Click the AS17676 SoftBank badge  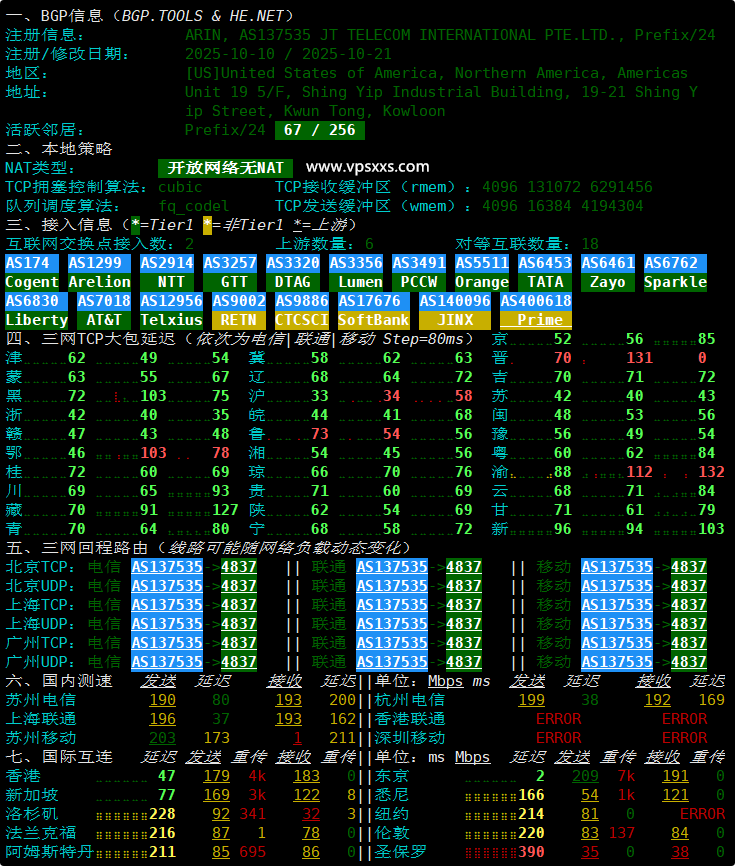tap(374, 310)
